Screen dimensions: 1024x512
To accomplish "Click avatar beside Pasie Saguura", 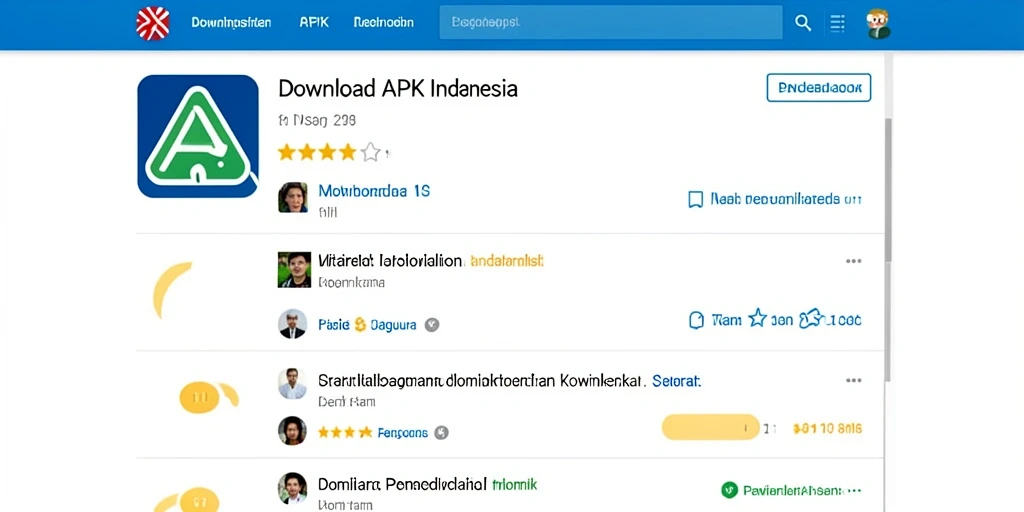I will point(293,324).
